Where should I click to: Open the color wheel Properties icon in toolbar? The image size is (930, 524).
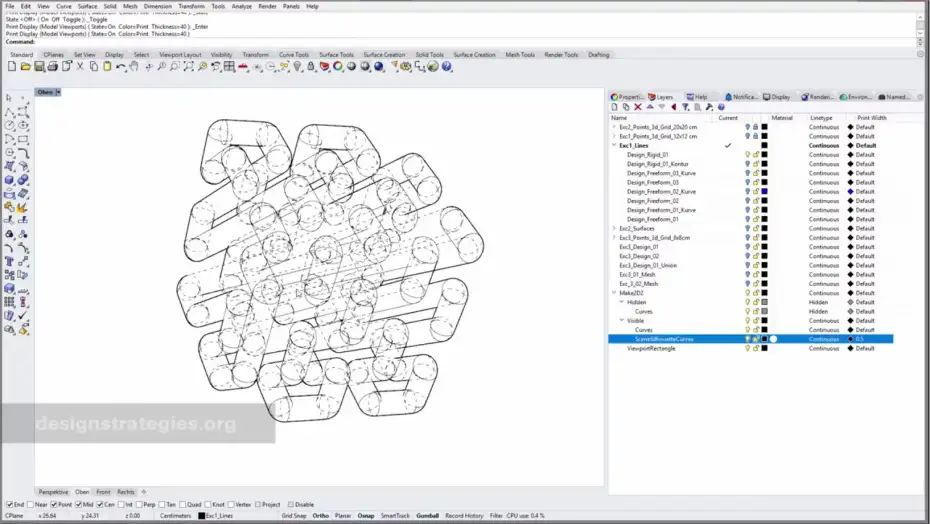pyautogui.click(x=338, y=66)
